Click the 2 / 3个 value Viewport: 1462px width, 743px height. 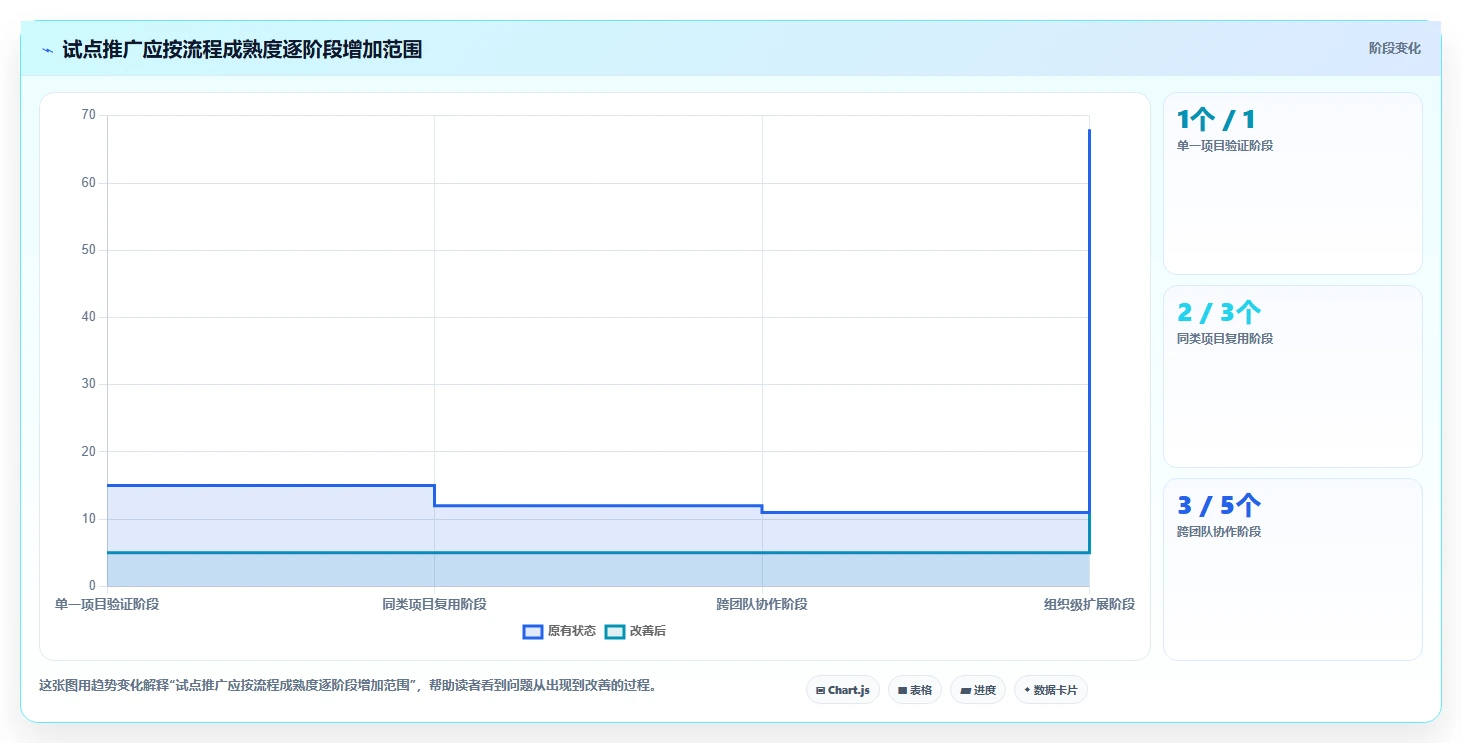click(1219, 313)
